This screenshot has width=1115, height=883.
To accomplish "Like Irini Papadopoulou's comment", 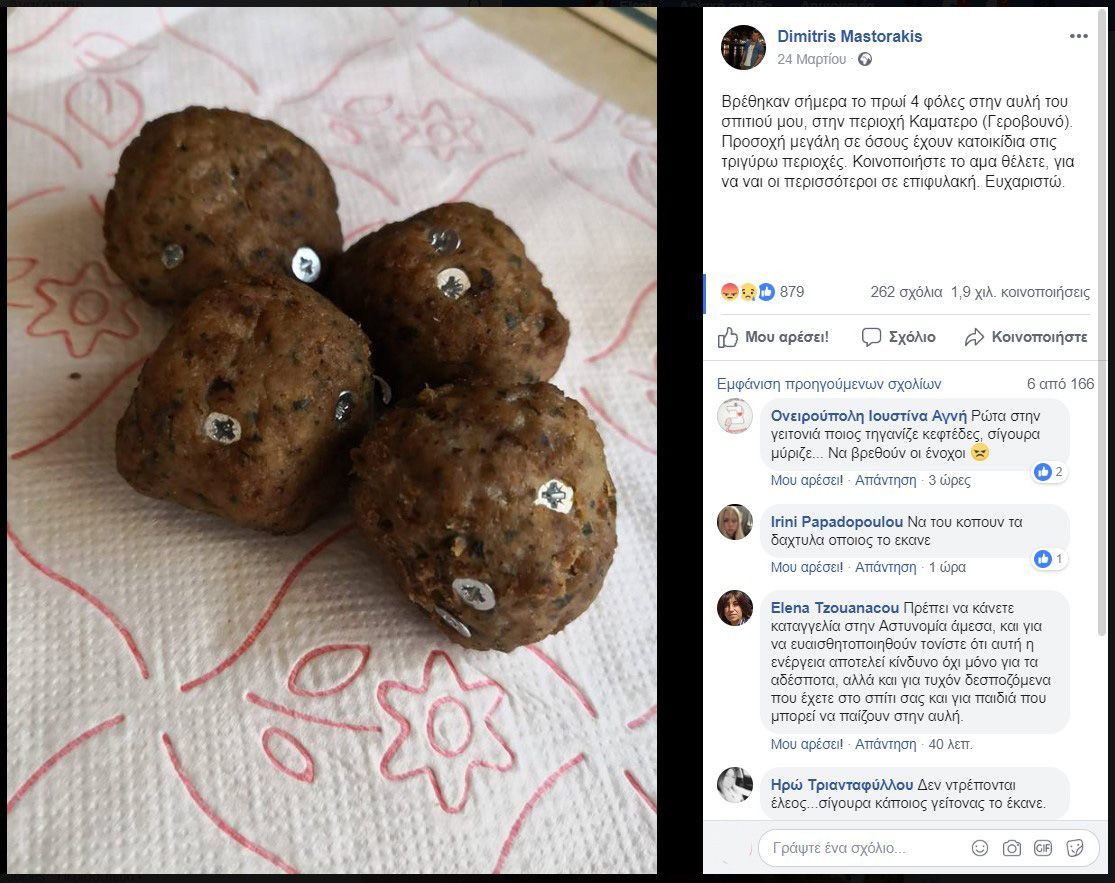I will [x=806, y=567].
